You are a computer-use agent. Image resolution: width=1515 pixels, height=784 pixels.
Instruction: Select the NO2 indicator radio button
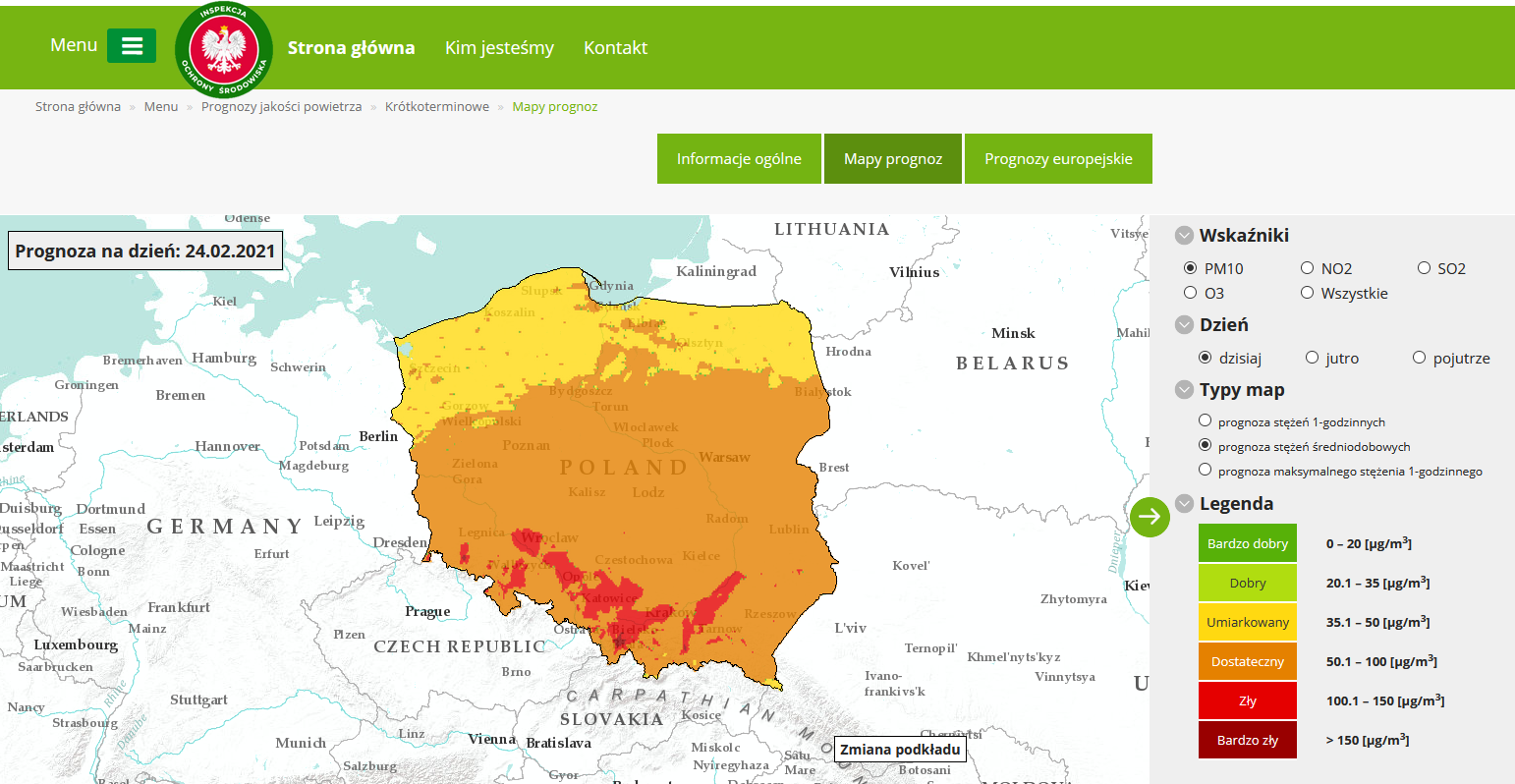click(x=1307, y=268)
